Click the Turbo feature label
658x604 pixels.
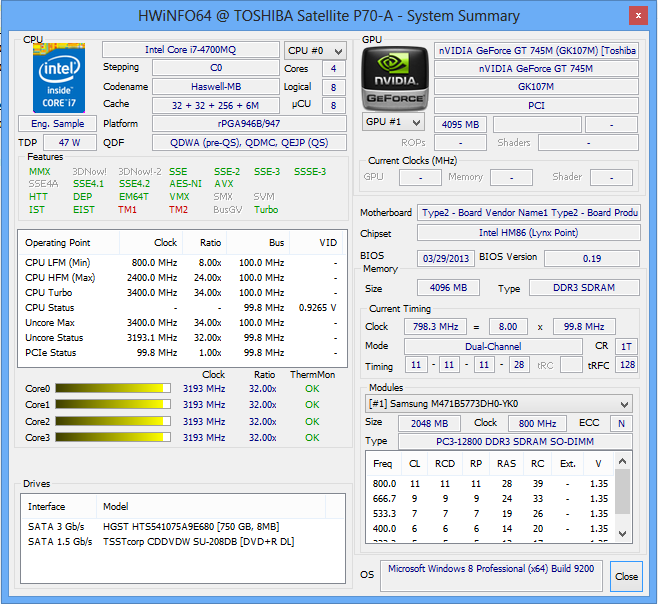click(x=266, y=209)
